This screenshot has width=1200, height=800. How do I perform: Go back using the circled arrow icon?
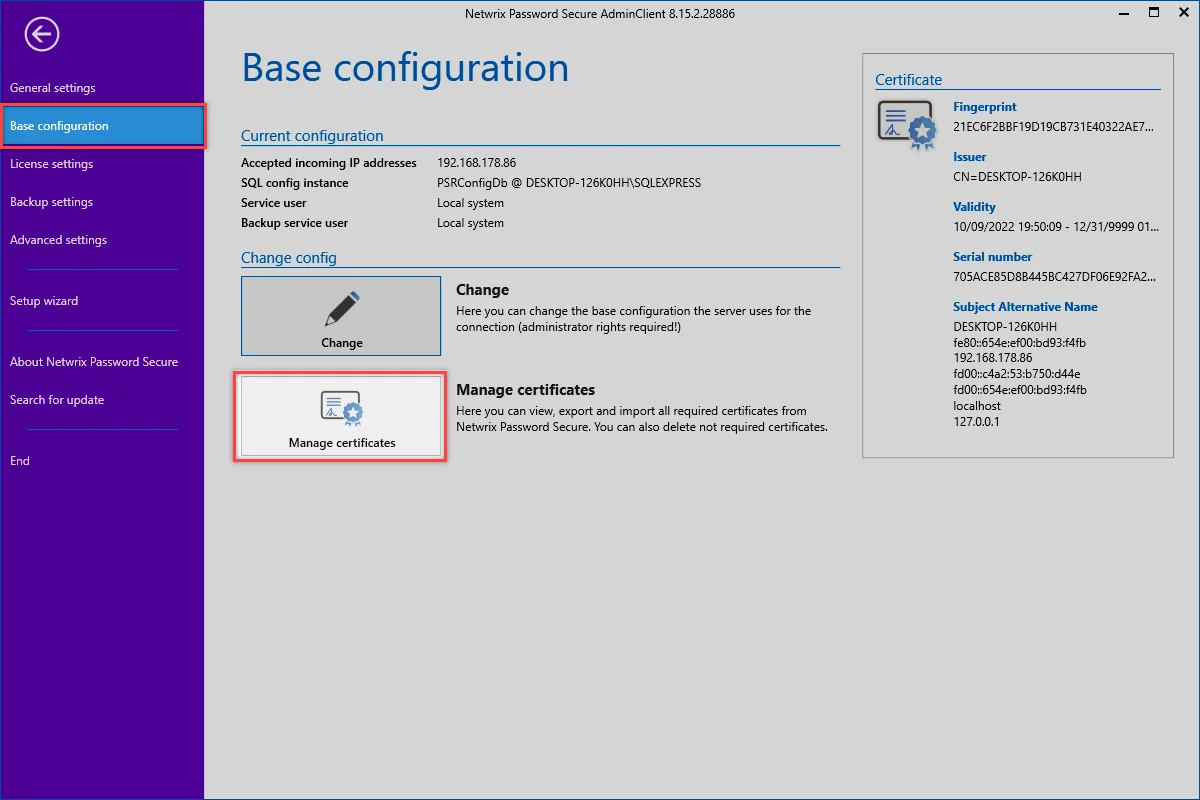click(42, 35)
